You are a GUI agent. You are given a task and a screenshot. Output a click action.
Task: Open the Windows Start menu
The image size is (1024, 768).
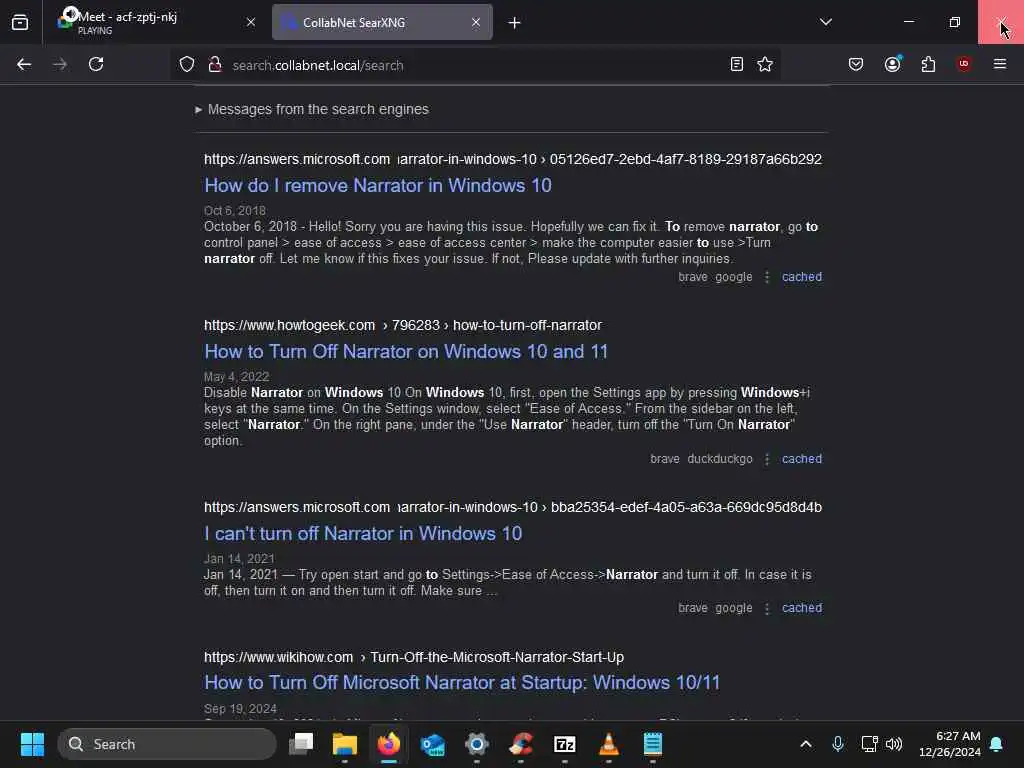32,744
